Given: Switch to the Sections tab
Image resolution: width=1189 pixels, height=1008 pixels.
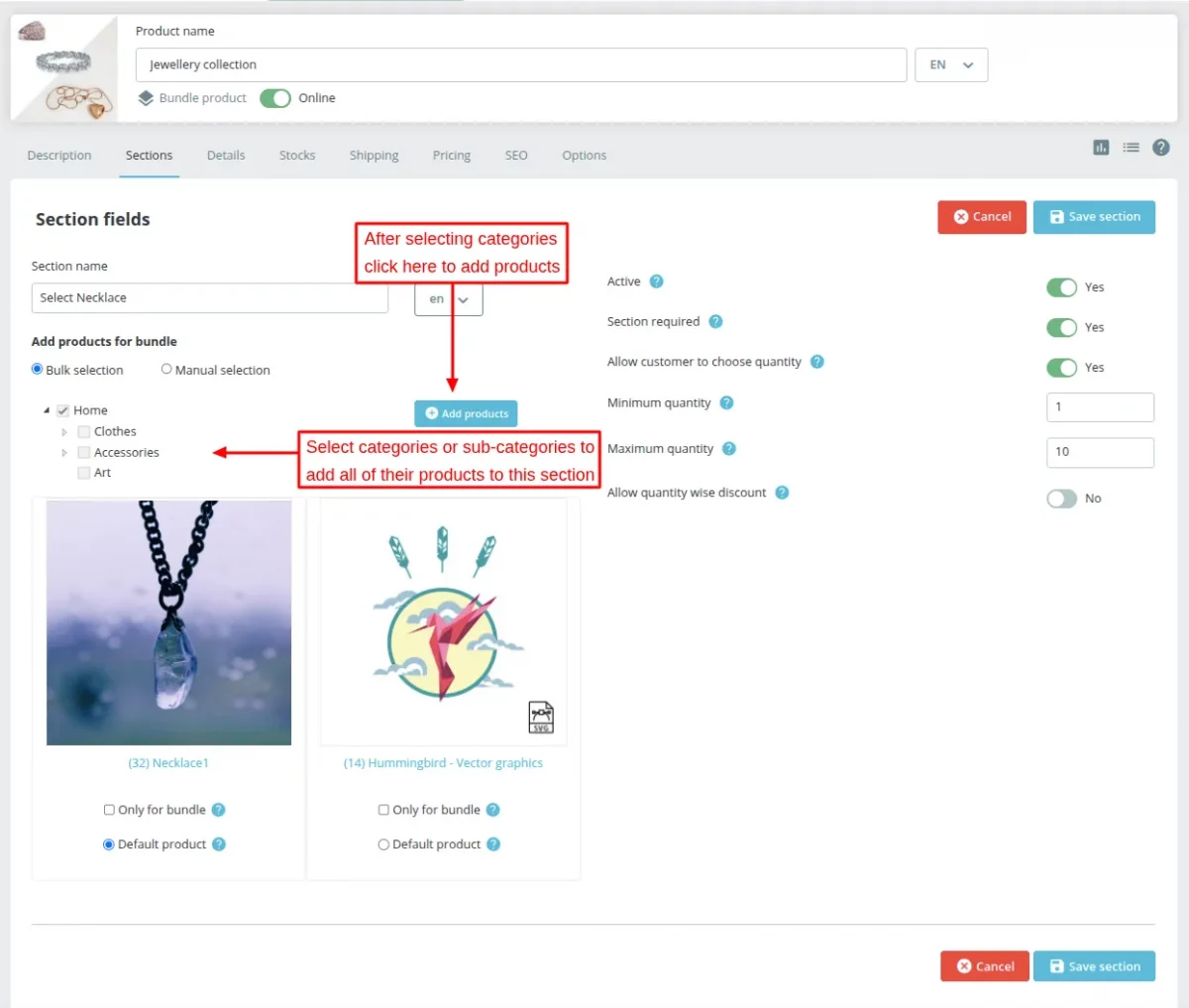Looking at the screenshot, I should [x=149, y=156].
